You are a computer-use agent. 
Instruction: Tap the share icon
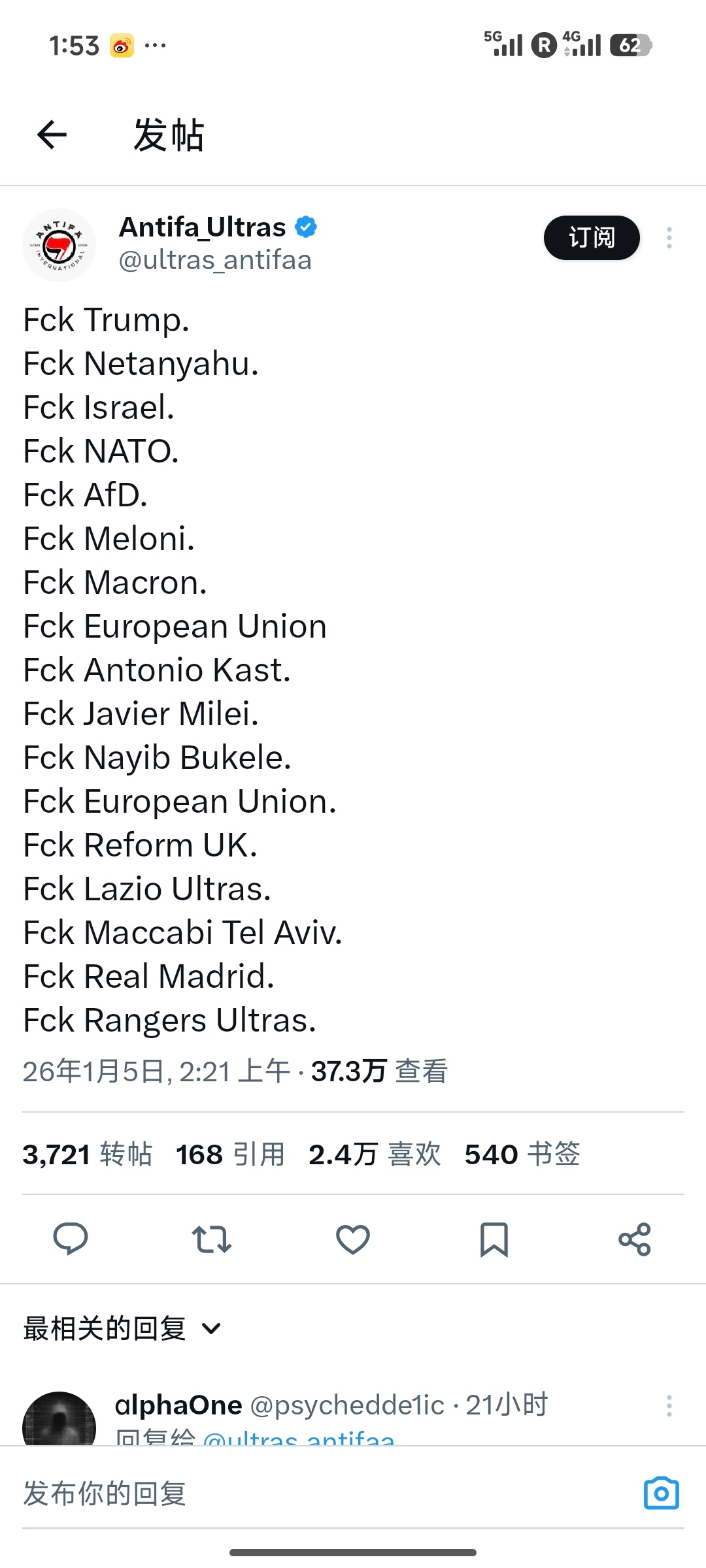point(635,1239)
